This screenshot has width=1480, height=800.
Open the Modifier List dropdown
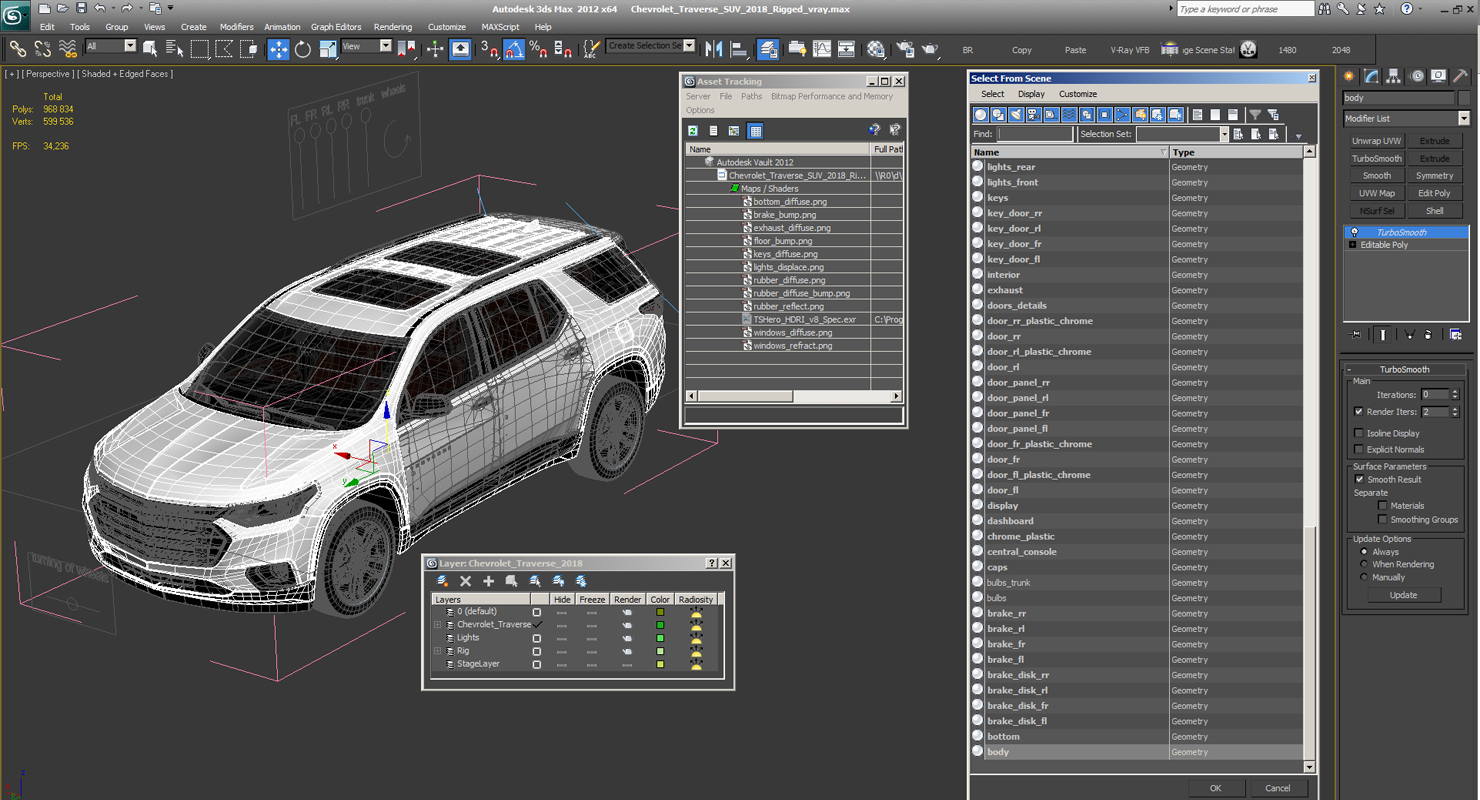(1463, 118)
